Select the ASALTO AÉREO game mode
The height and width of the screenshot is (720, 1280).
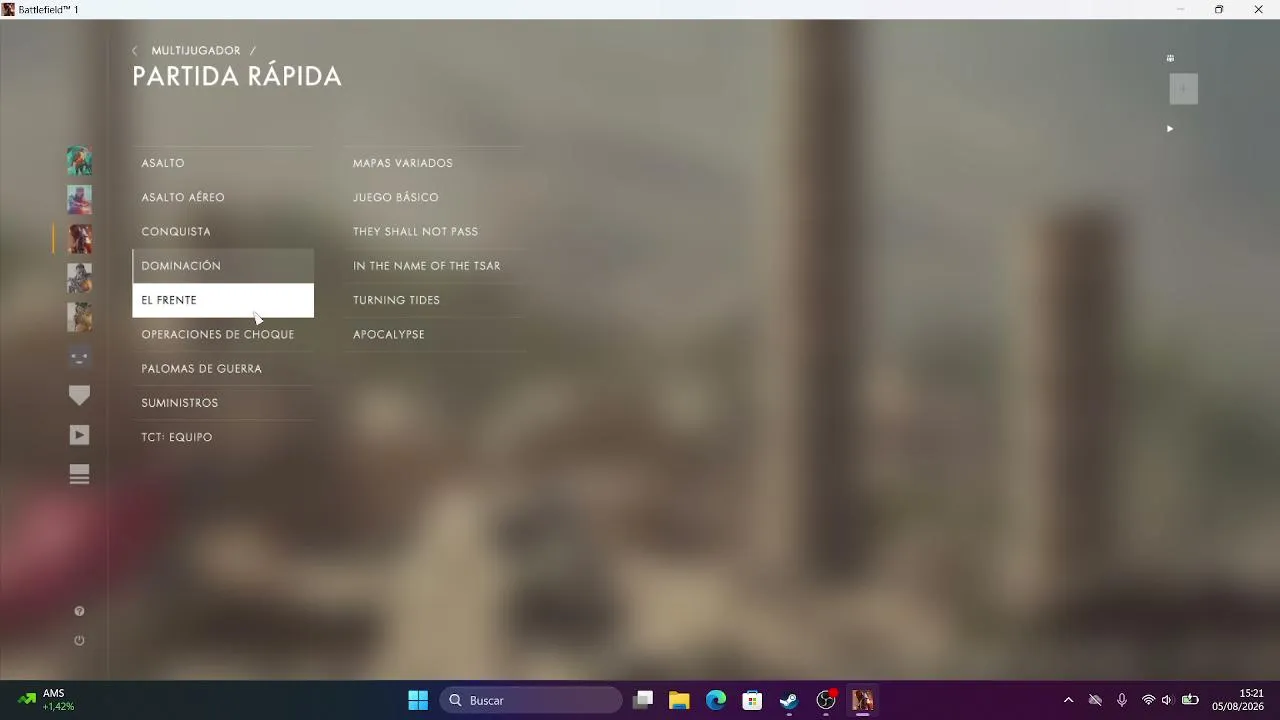point(223,197)
